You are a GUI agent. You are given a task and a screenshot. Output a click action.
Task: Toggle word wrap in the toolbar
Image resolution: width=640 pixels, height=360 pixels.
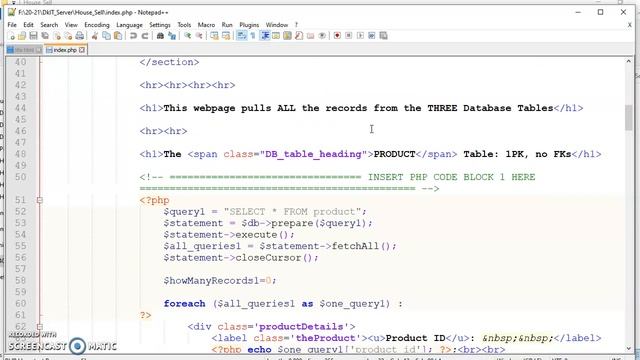point(242,36)
